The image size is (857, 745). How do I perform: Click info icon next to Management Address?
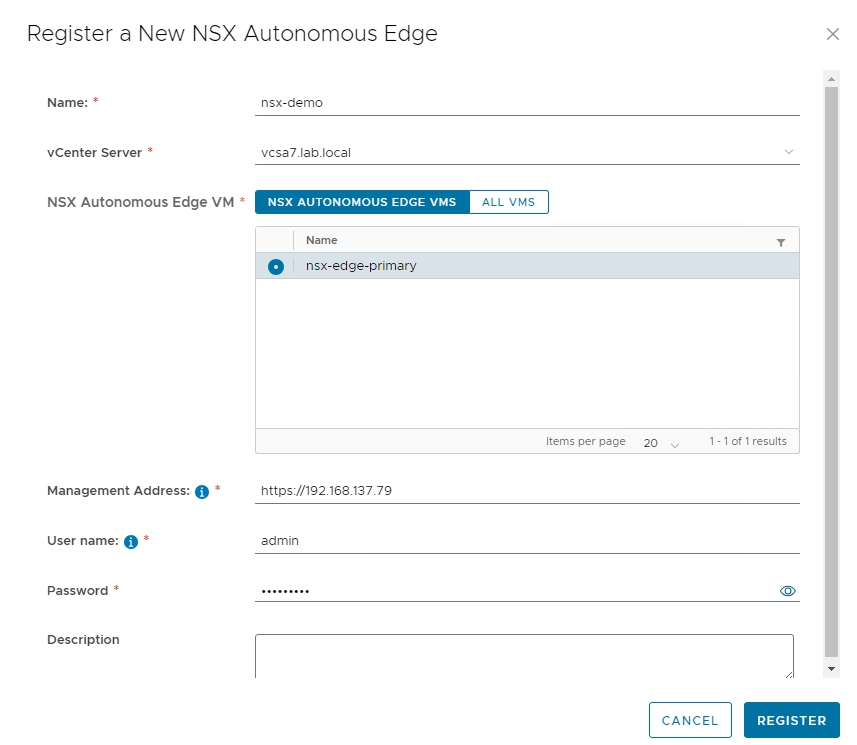(201, 492)
